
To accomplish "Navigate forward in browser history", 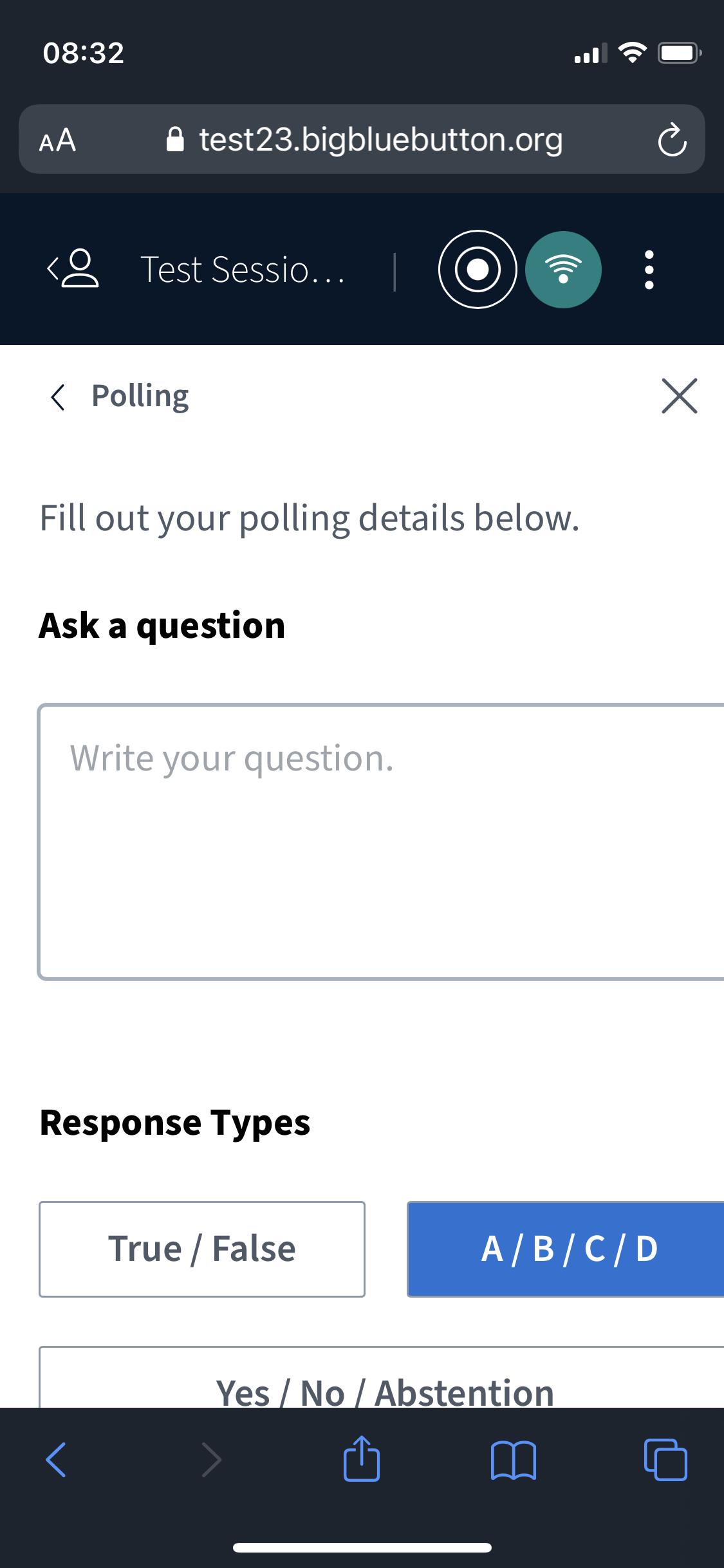I will [x=211, y=1459].
